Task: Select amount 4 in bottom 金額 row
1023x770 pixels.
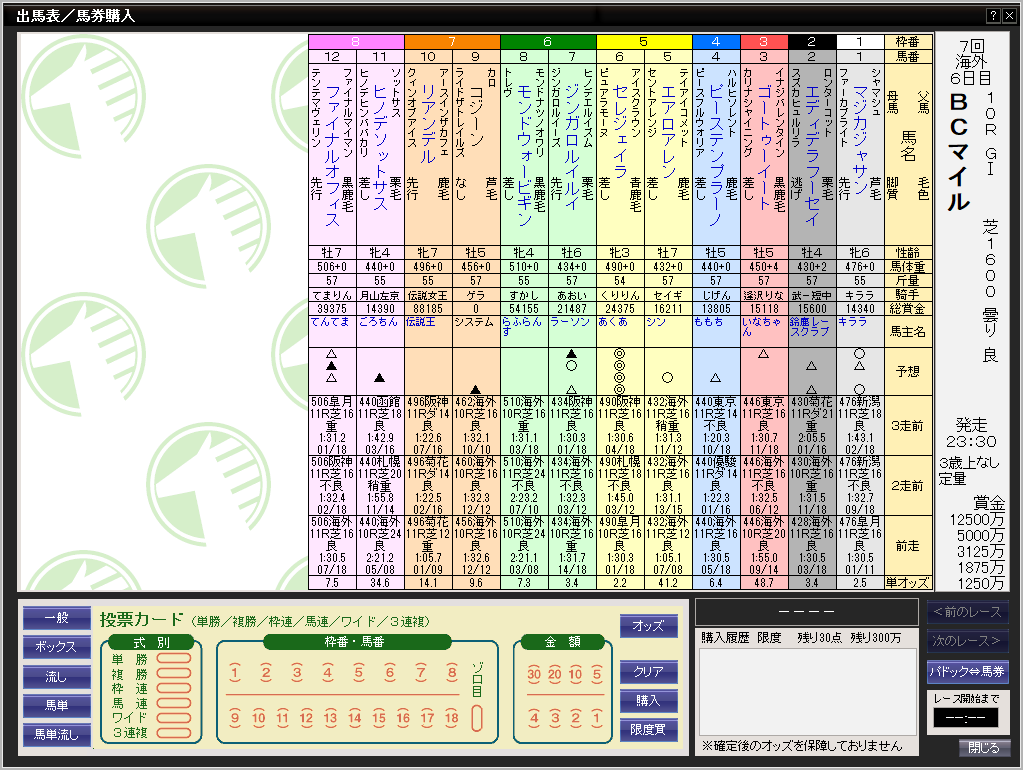Action: click(x=534, y=718)
